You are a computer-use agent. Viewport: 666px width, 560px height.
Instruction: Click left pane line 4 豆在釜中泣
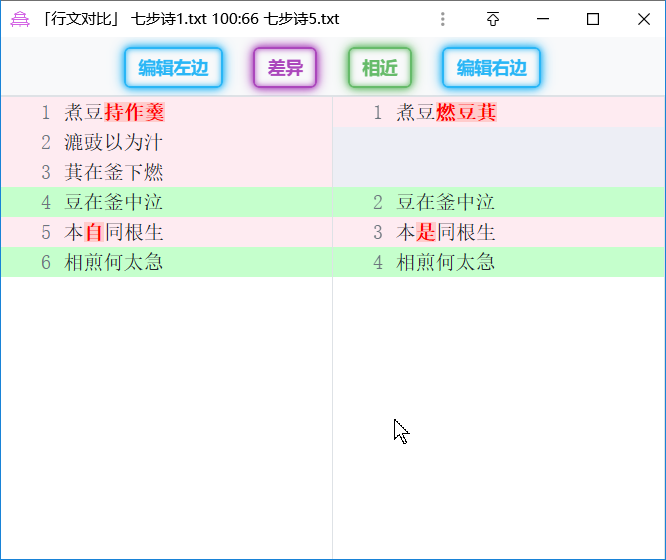[114, 202]
